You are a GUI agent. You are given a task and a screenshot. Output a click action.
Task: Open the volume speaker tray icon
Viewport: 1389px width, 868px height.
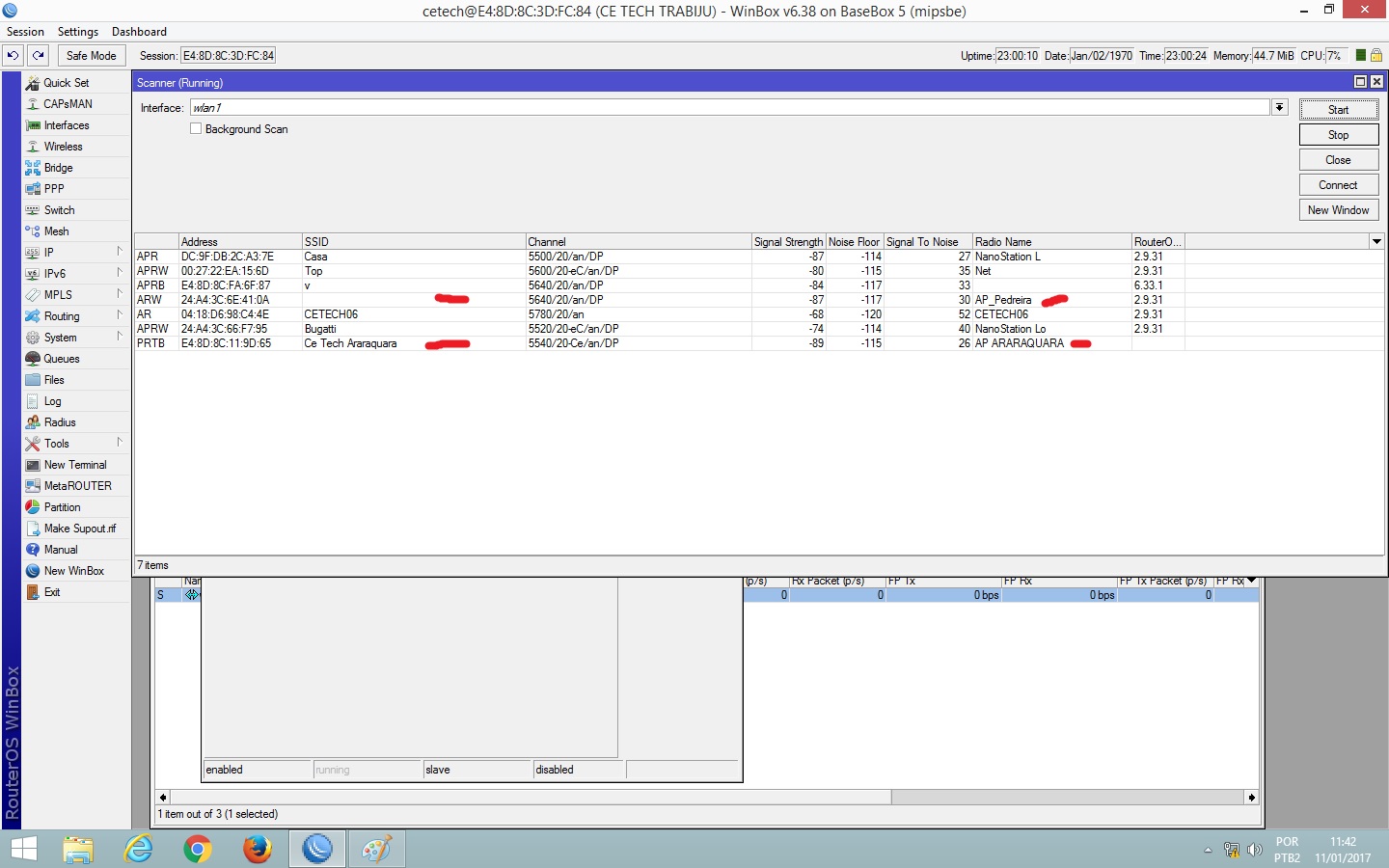pos(1255,850)
